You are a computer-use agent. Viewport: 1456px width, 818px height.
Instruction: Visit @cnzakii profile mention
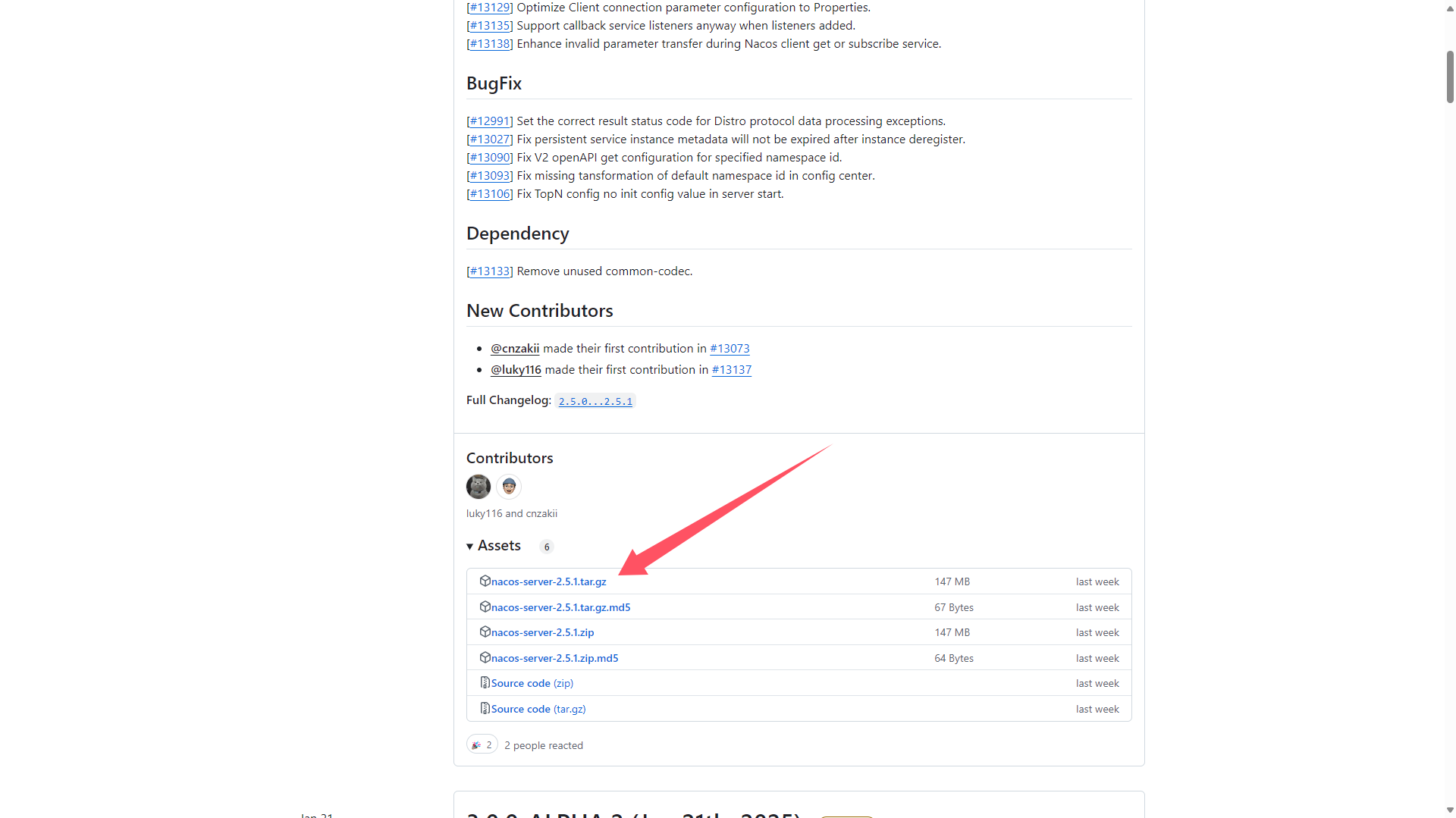(x=515, y=349)
